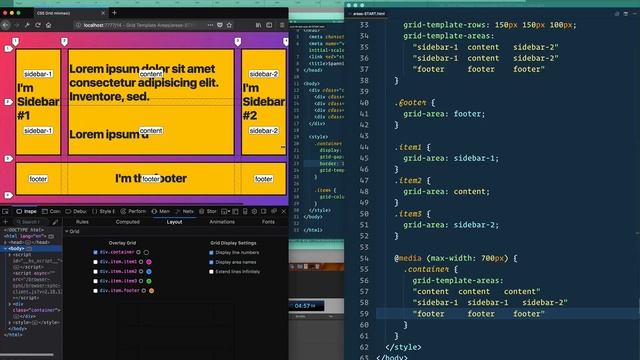Collapse the Grid section
Image resolution: width=640 pixels, height=360 pixels.
pyautogui.click(x=67, y=231)
